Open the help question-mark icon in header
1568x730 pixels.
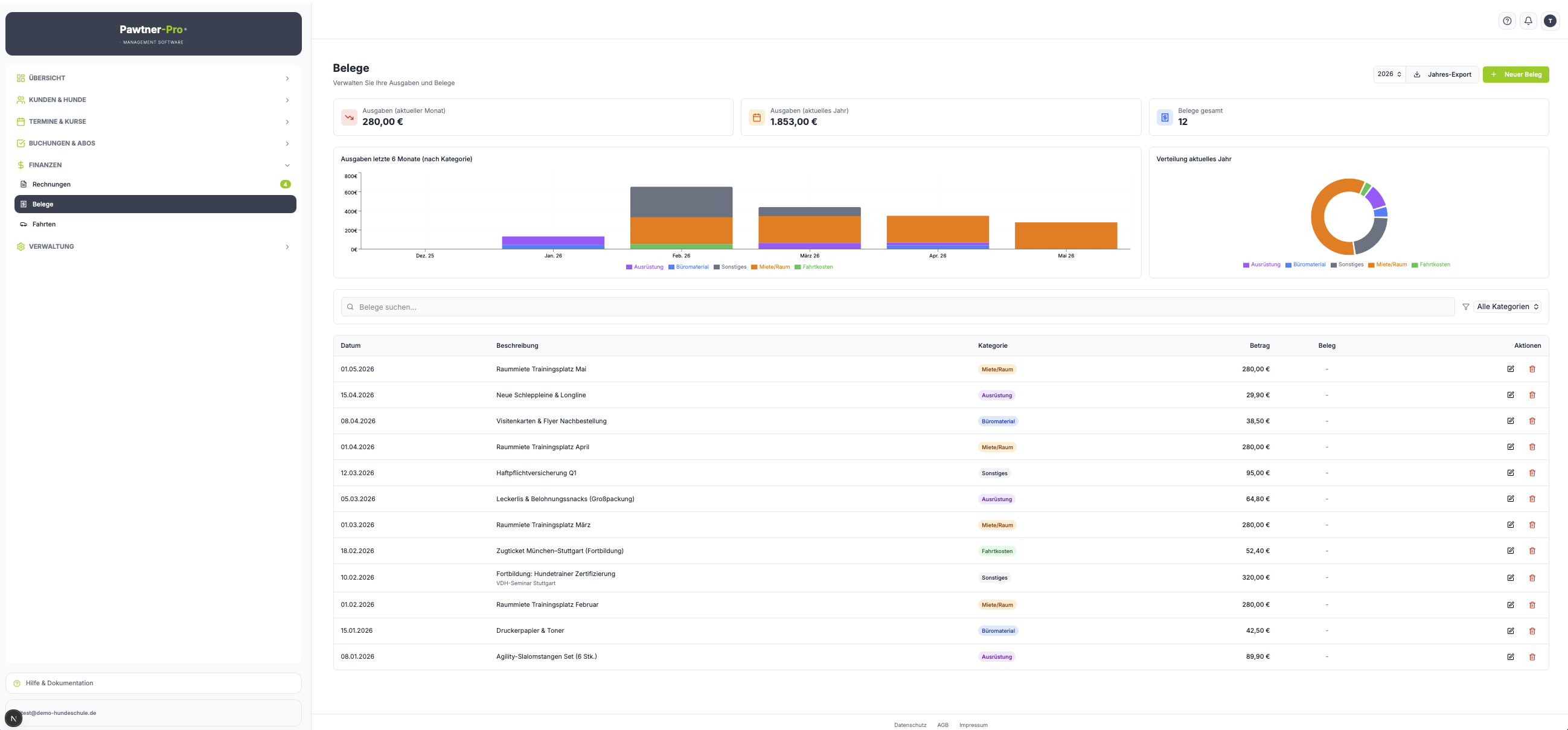(1507, 21)
